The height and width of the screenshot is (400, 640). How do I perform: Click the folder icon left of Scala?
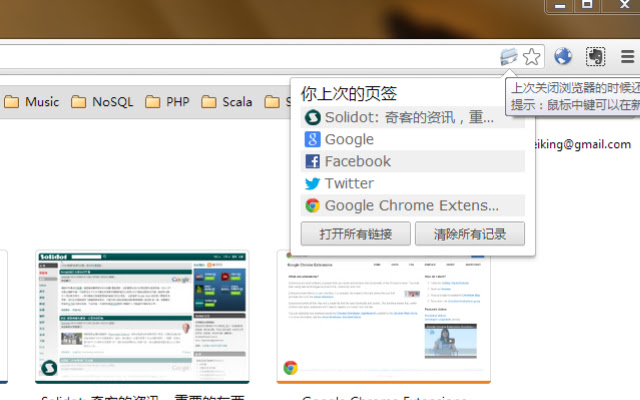[209, 102]
